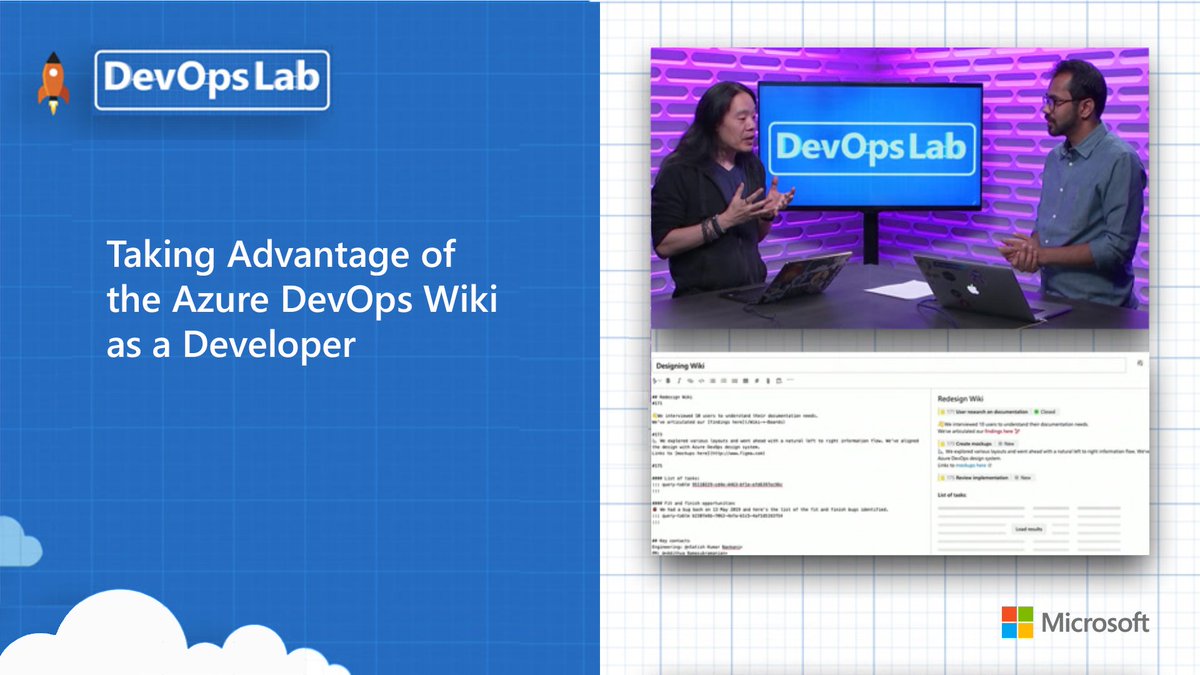Click the icon right of the wiki title field
1200x675 pixels.
pyautogui.click(x=1141, y=365)
